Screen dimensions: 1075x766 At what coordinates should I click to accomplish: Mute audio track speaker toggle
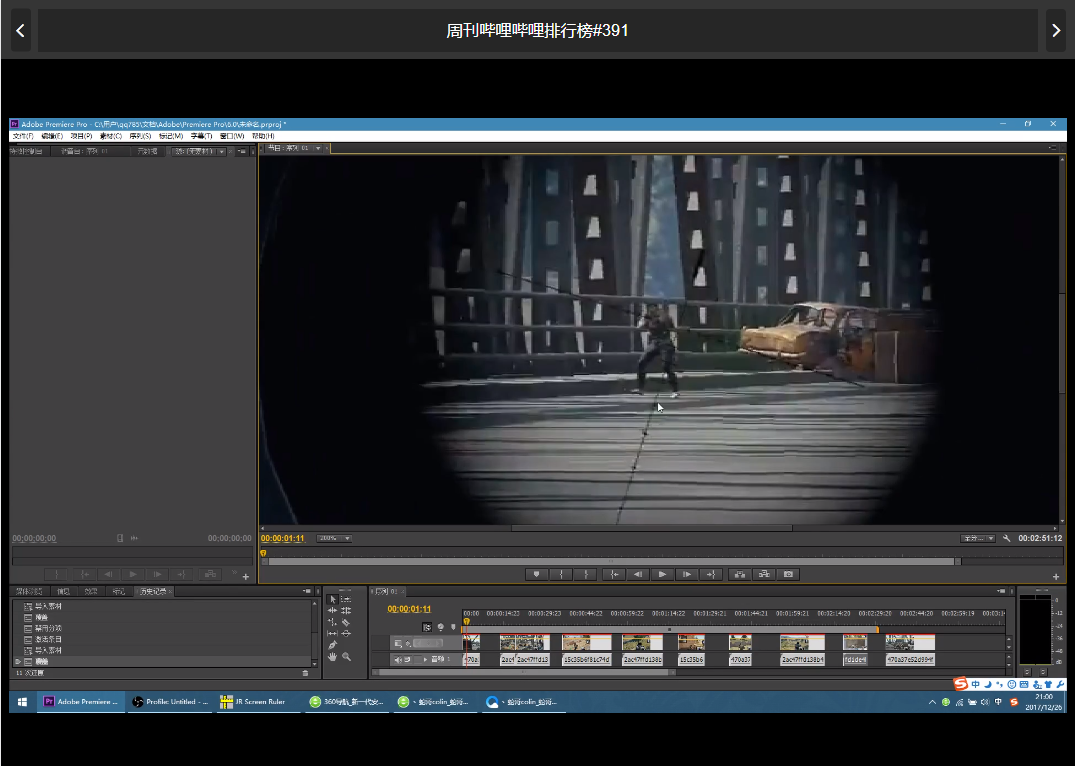tap(398, 660)
